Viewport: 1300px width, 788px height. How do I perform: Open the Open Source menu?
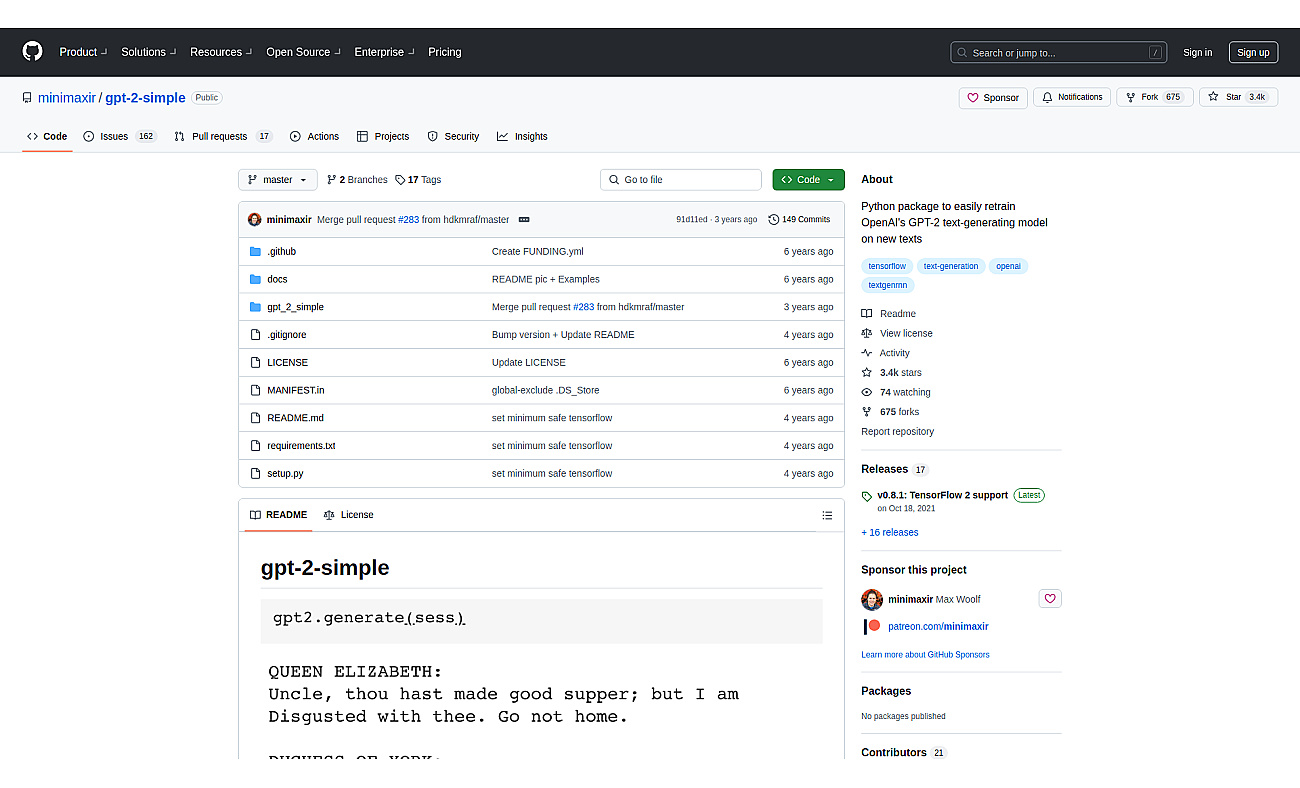click(303, 52)
